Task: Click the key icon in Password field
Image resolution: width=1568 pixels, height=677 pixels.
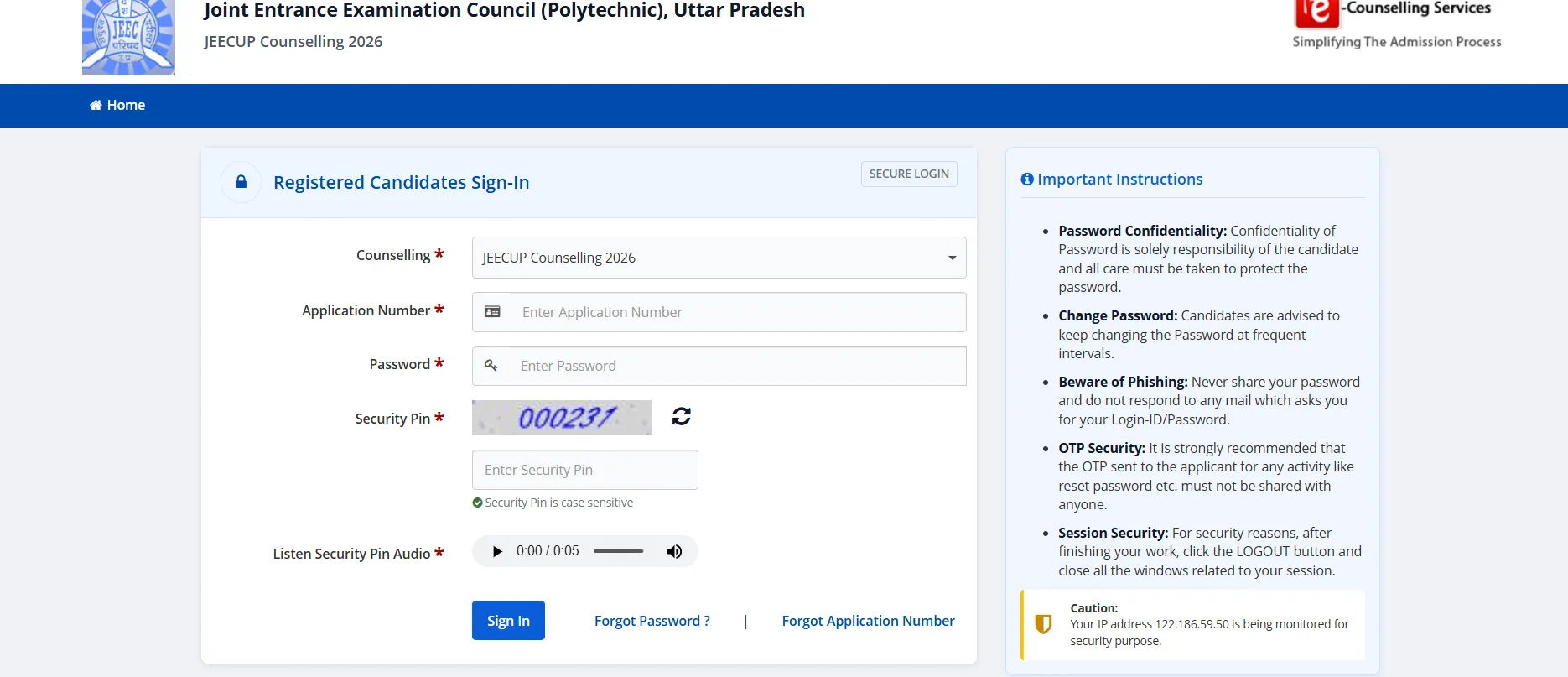Action: click(491, 366)
